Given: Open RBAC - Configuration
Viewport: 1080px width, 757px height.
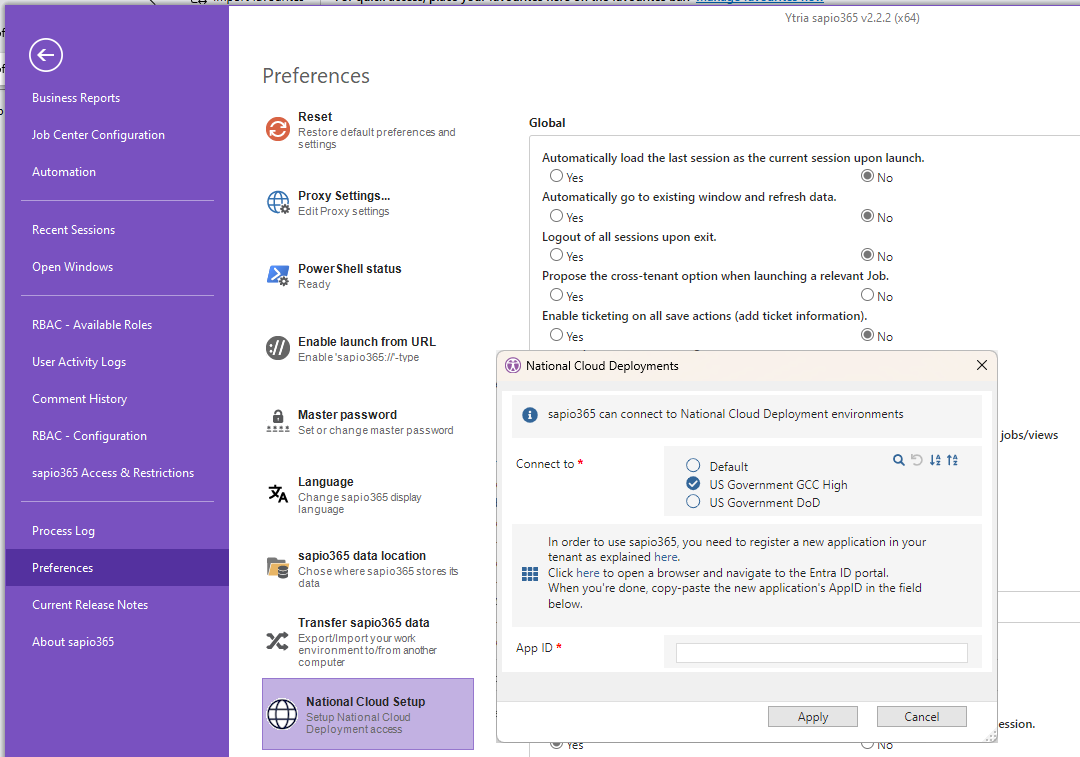Looking at the screenshot, I should (90, 436).
